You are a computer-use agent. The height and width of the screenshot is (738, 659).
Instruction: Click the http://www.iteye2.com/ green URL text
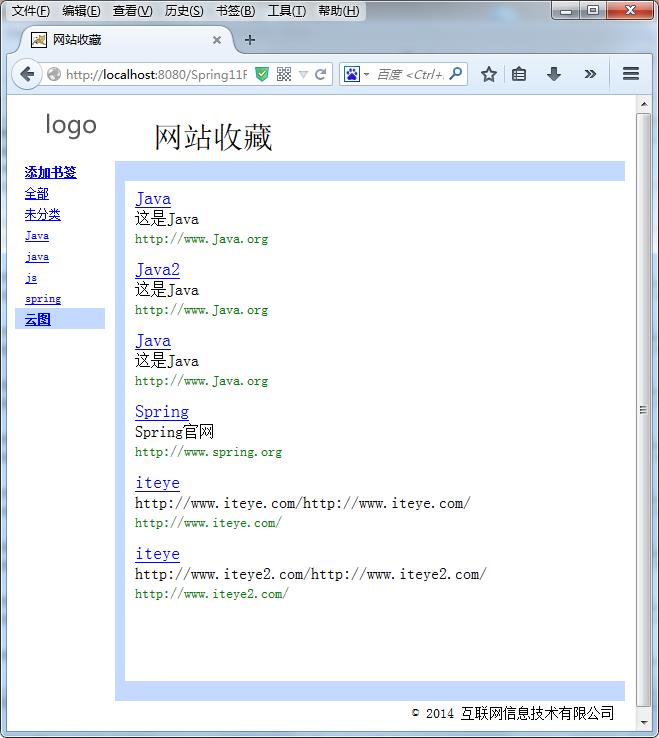[x=211, y=594]
